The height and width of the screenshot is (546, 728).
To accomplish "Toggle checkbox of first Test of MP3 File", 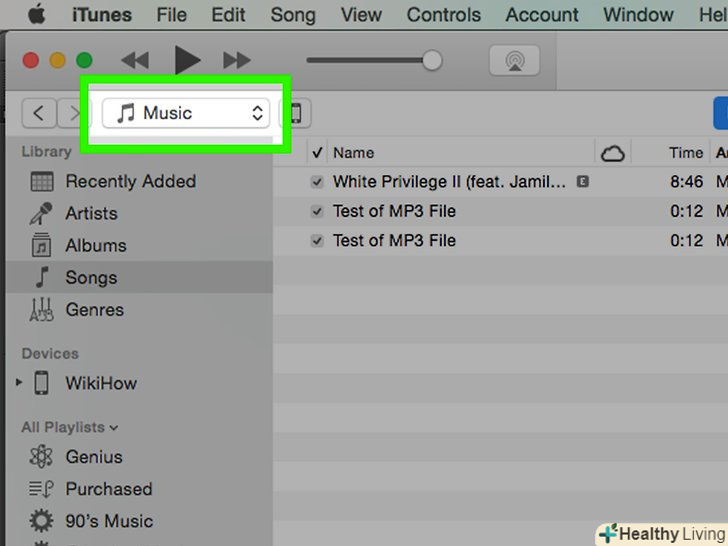I will [x=317, y=212].
